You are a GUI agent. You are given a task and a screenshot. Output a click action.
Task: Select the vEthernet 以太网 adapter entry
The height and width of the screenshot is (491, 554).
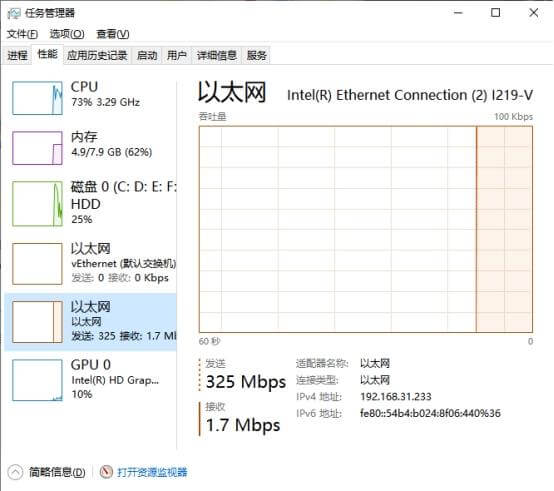90,264
